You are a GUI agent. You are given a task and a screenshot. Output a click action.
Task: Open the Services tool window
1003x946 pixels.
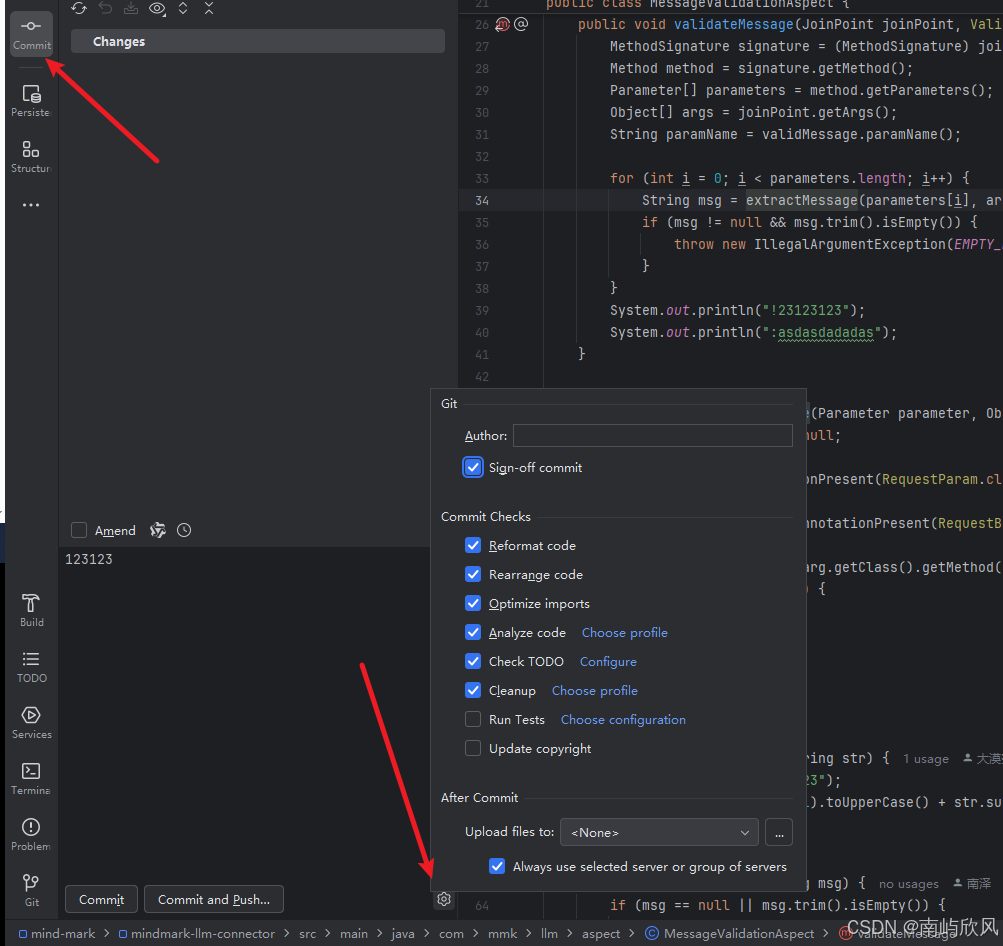(31, 723)
